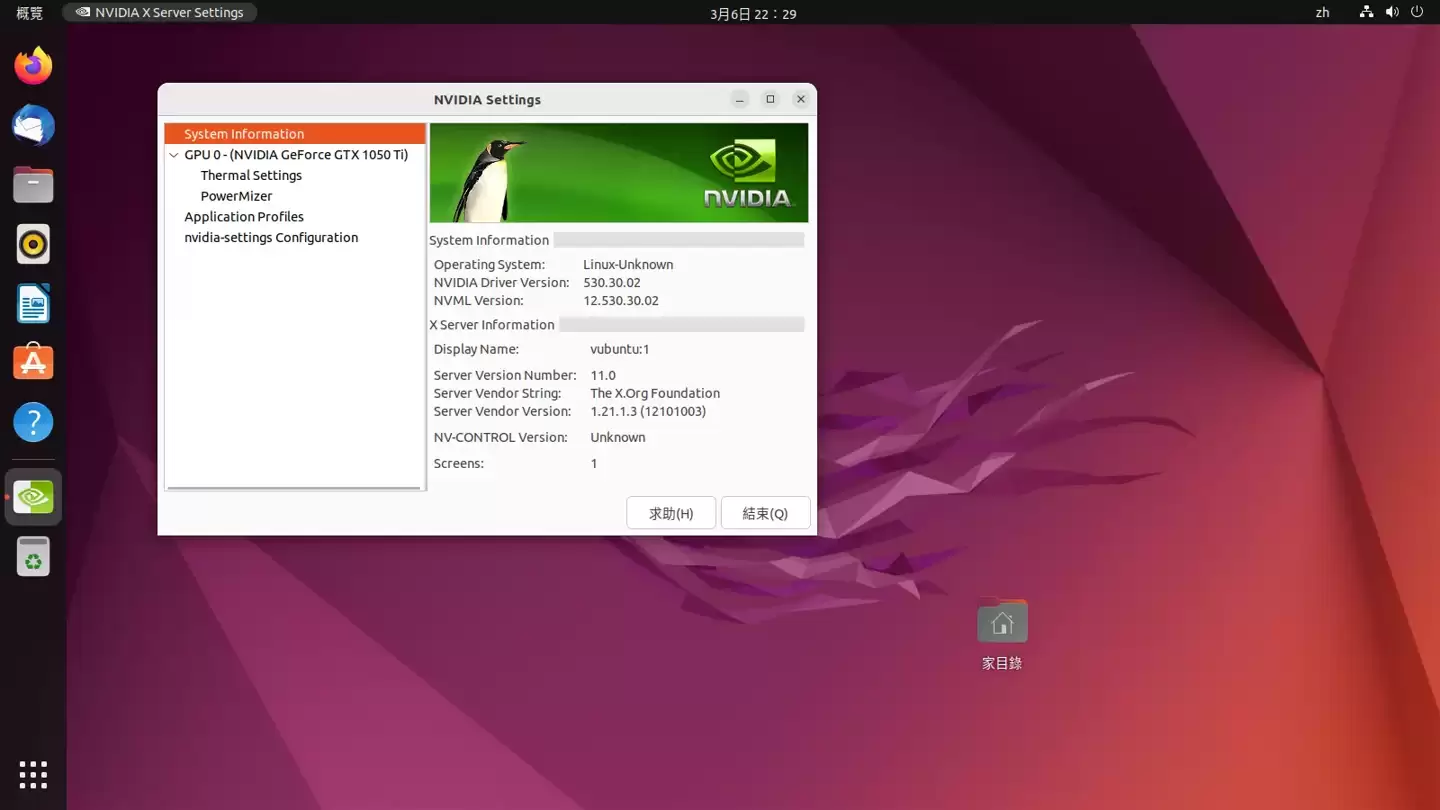Open Firefox from the dock

(x=33, y=64)
